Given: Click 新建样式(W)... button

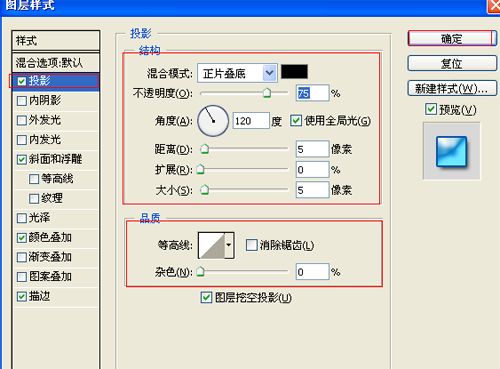Looking at the screenshot, I should [x=452, y=88].
